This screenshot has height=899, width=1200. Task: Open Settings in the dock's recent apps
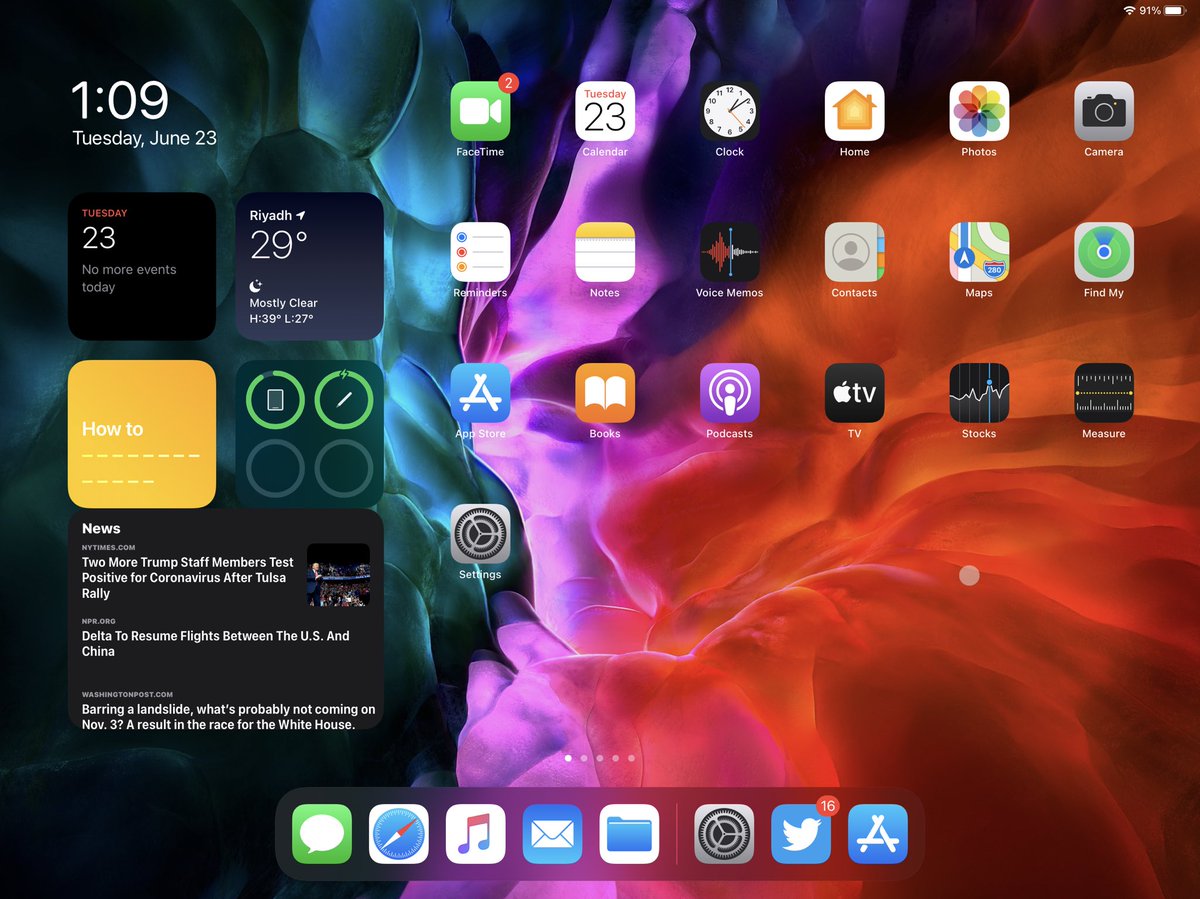(x=724, y=834)
